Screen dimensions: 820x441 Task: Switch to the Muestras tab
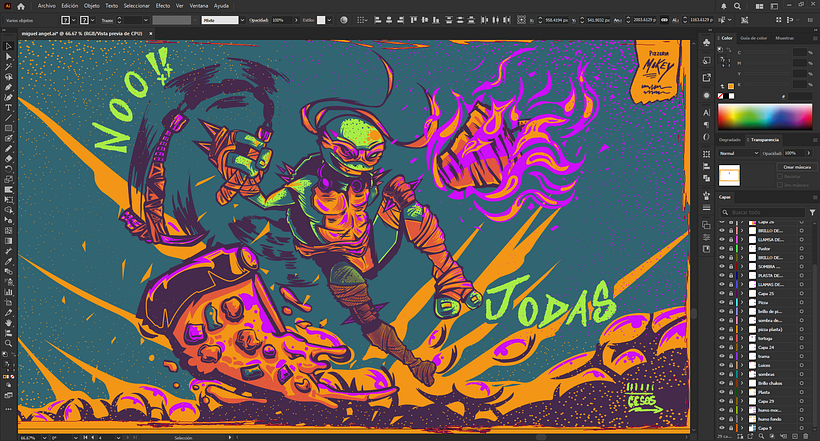coord(785,38)
